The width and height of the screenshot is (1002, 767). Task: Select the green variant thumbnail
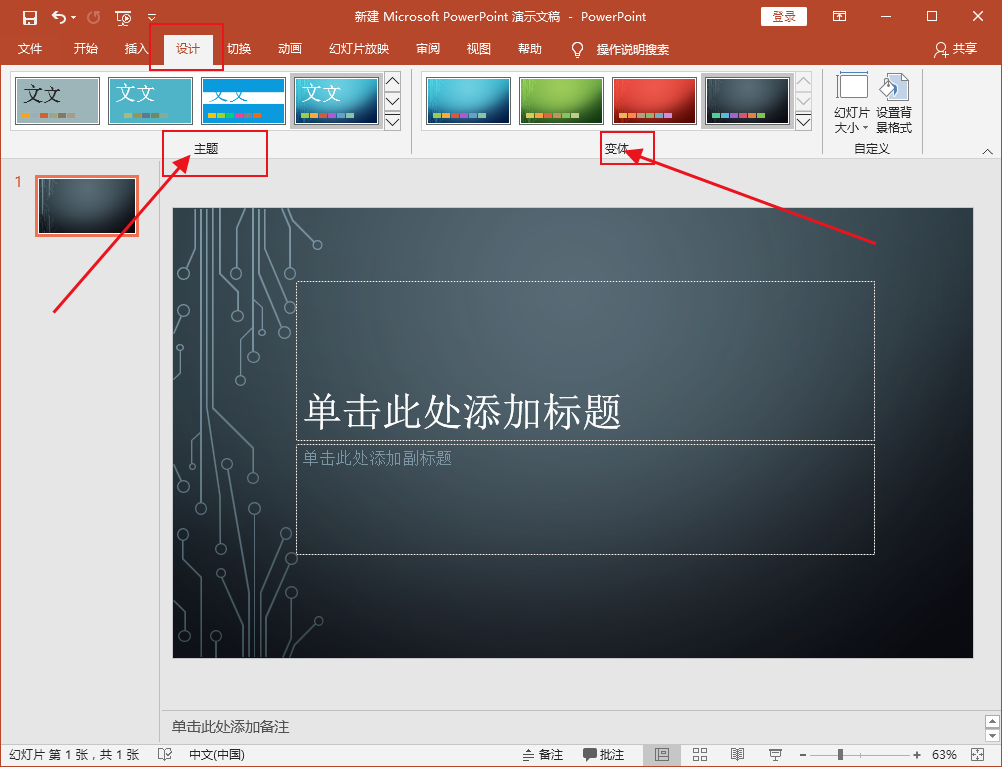[560, 100]
